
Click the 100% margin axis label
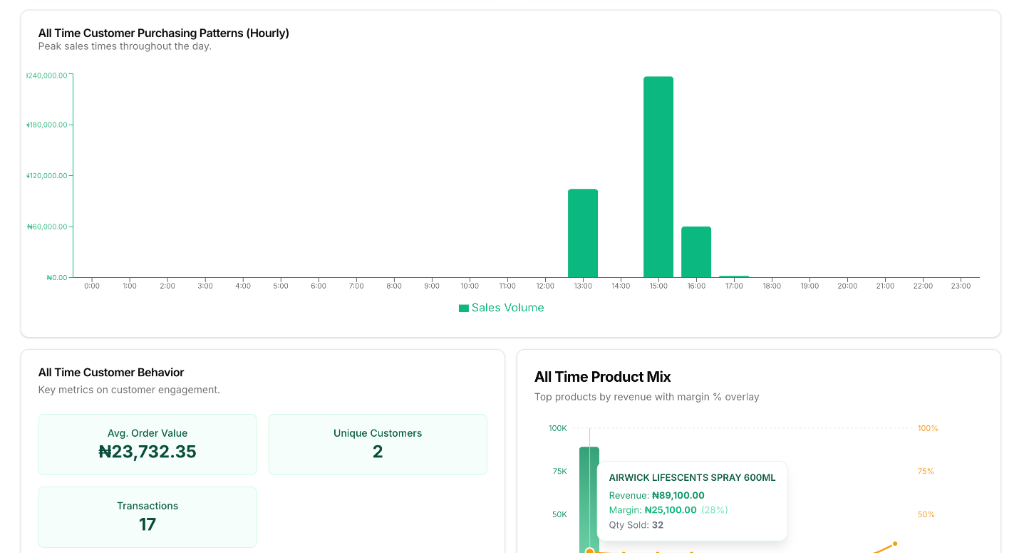(927, 428)
